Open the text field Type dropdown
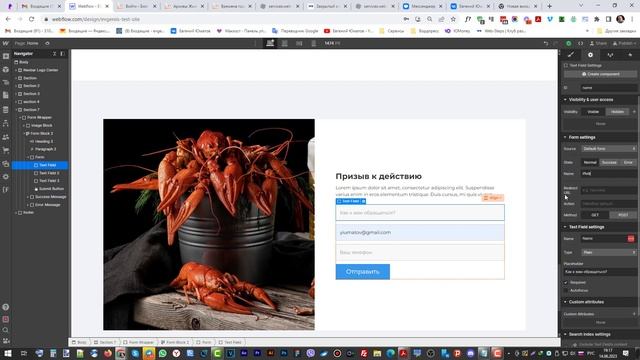 [x=609, y=253]
